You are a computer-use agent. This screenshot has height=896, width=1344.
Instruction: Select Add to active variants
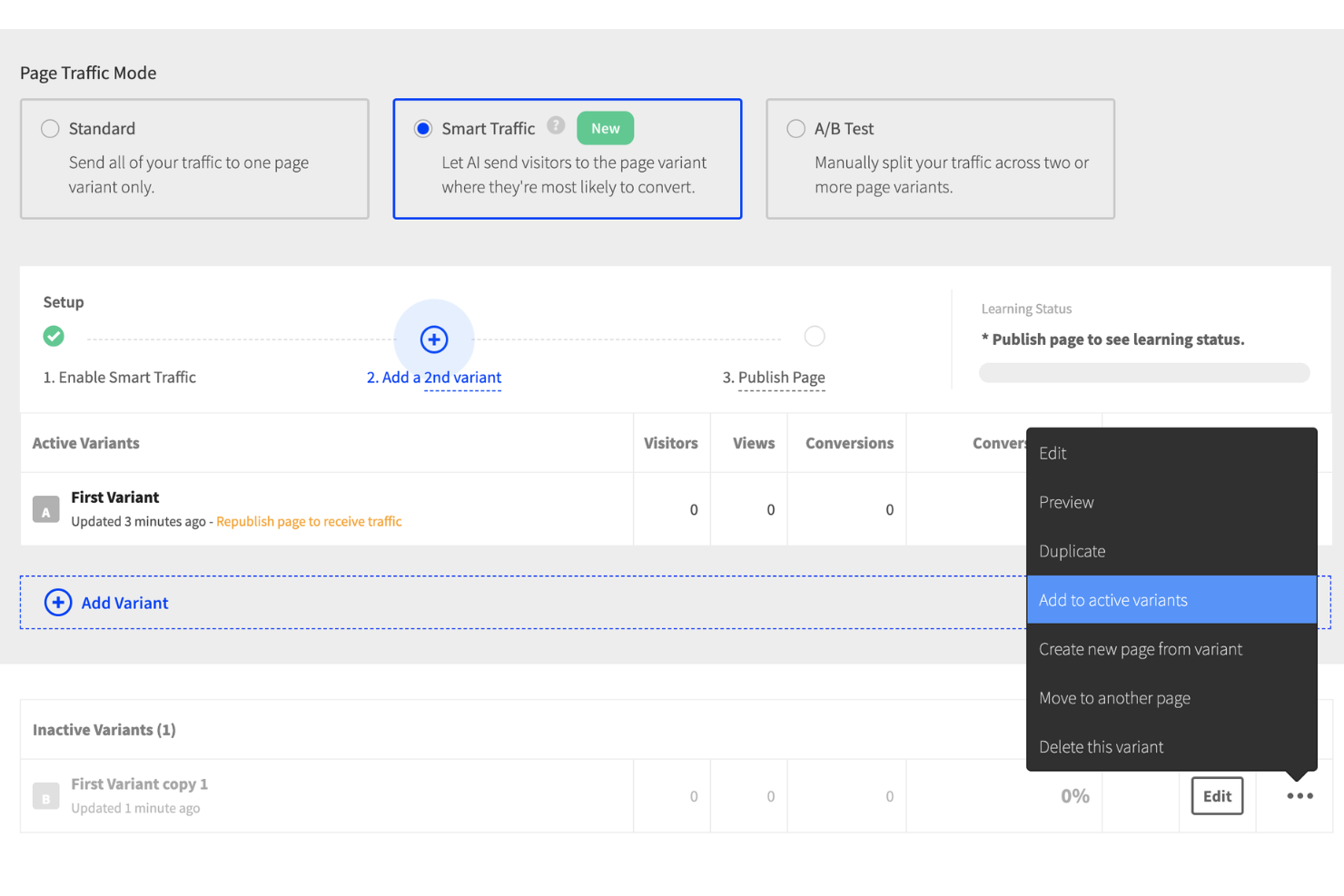(1113, 599)
